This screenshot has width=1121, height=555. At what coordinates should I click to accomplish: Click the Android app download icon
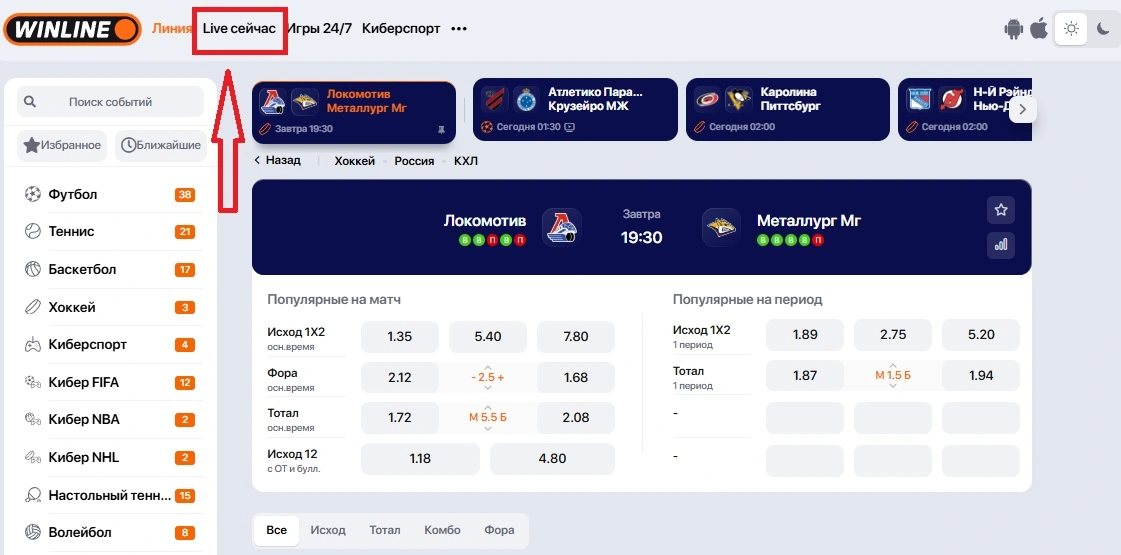1015,29
